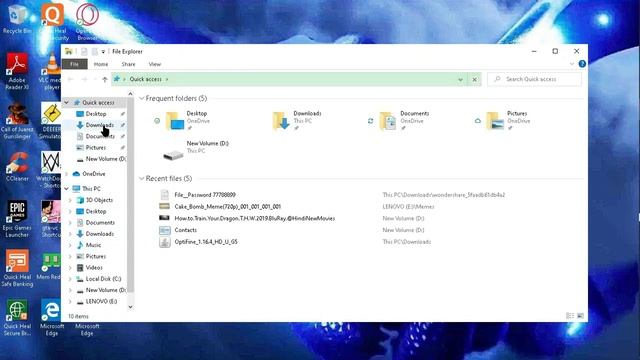Click navigation pane scroll up arrow
The width and height of the screenshot is (640, 360).
pos(130,94)
